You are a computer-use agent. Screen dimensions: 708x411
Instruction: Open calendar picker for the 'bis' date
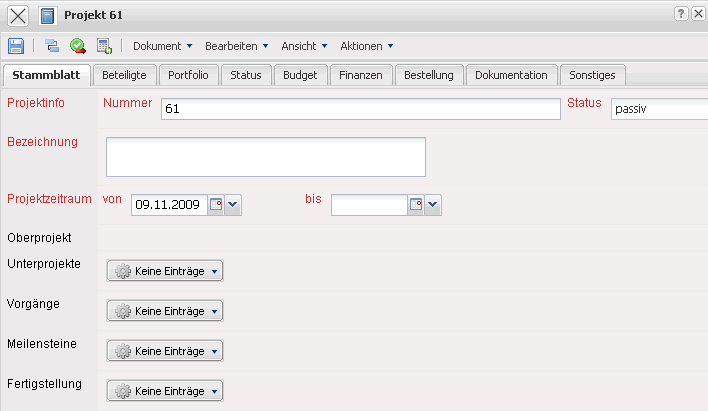[416, 205]
